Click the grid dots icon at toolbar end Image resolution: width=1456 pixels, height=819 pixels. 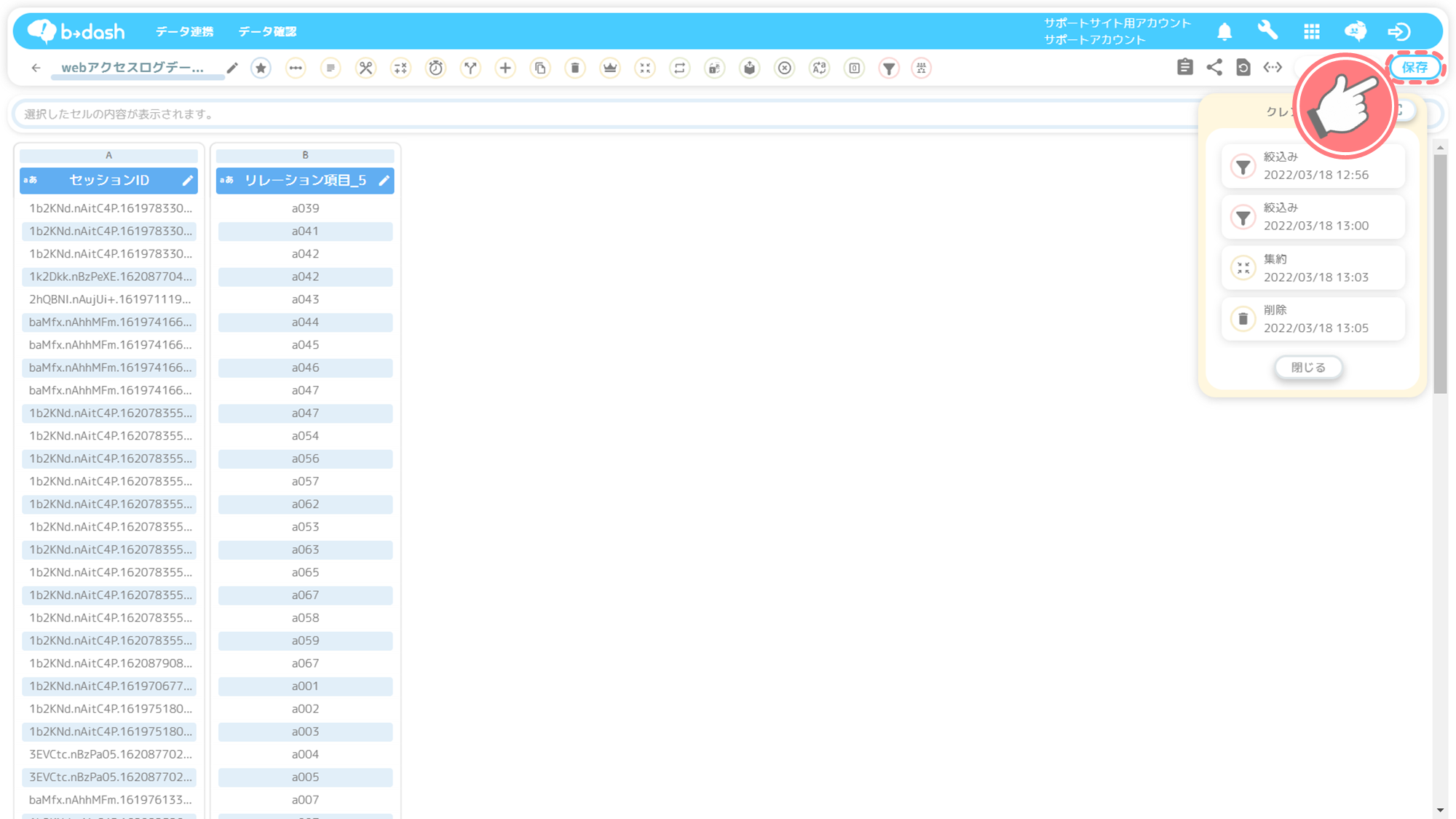tap(922, 68)
